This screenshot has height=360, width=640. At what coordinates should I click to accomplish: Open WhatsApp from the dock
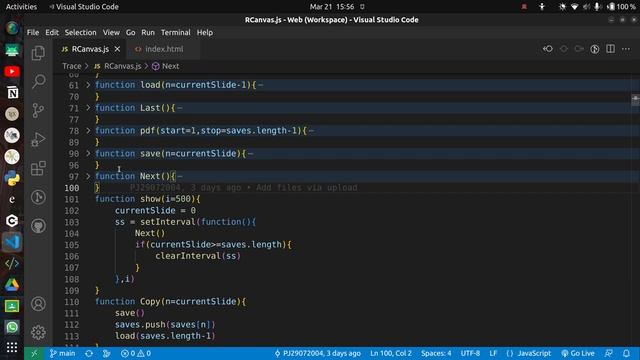(12, 327)
